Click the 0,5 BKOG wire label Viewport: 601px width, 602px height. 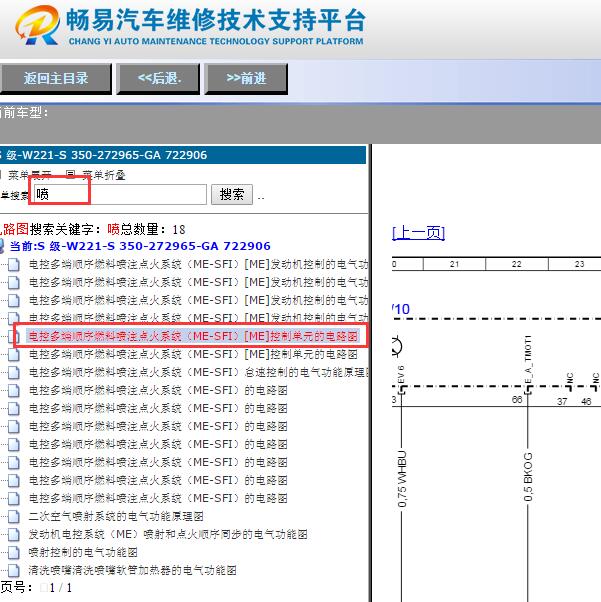pos(528,477)
